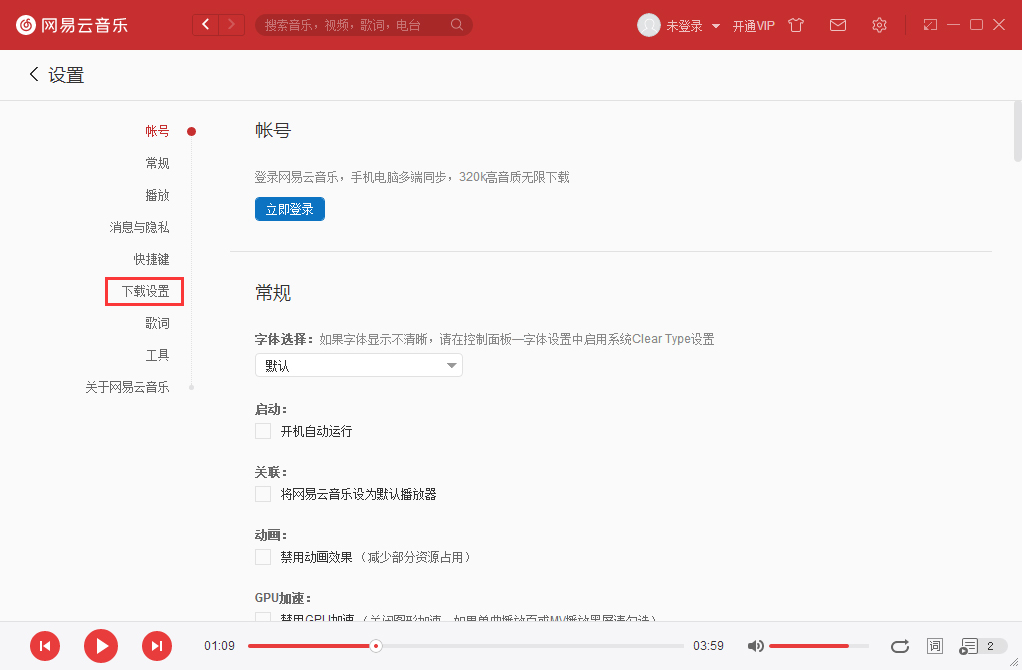This screenshot has width=1022, height=670.
Task: Enable disable-animation-effects option
Action: point(263,557)
